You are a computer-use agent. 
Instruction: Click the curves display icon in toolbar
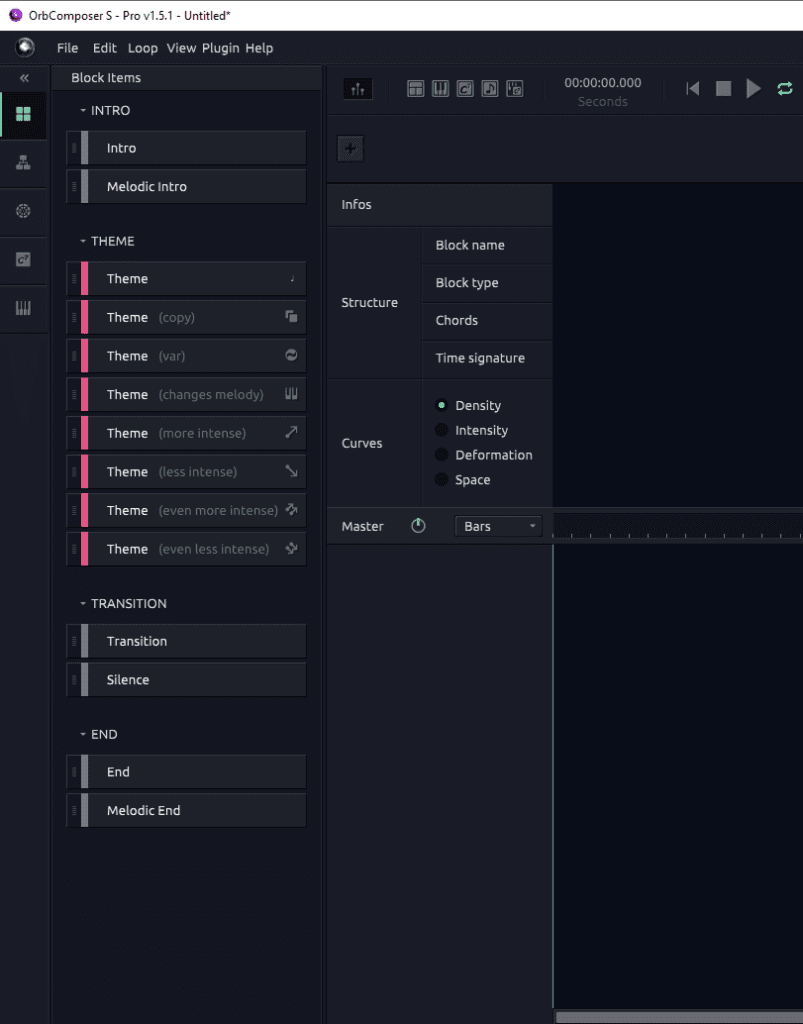(x=358, y=88)
